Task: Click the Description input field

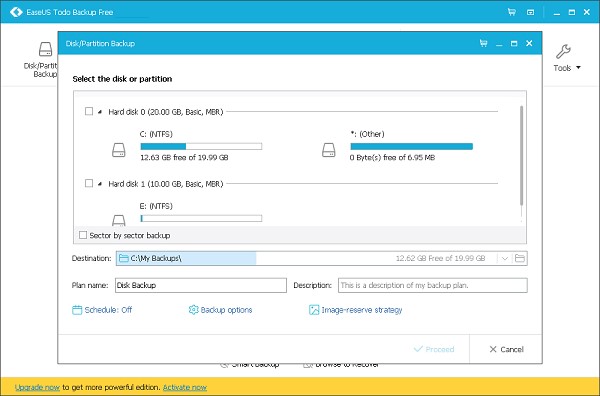Action: 433,285
